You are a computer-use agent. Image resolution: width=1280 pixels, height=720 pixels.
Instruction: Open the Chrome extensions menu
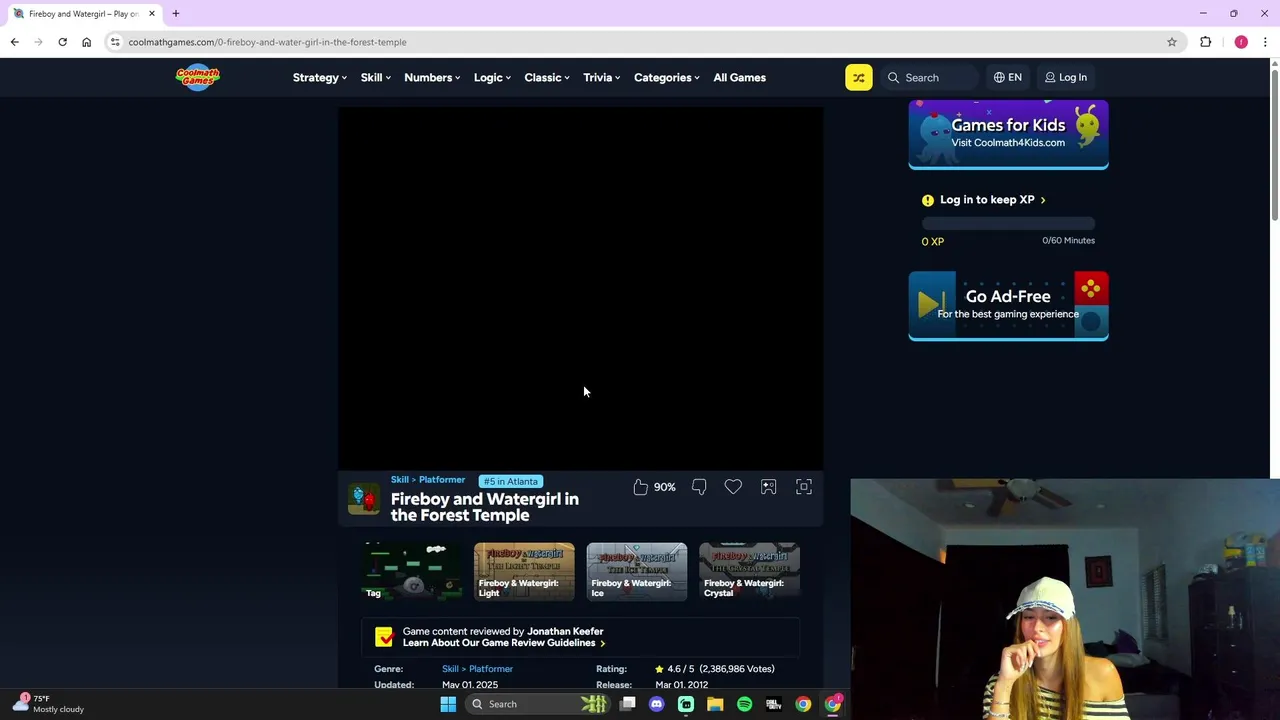[x=1205, y=42]
